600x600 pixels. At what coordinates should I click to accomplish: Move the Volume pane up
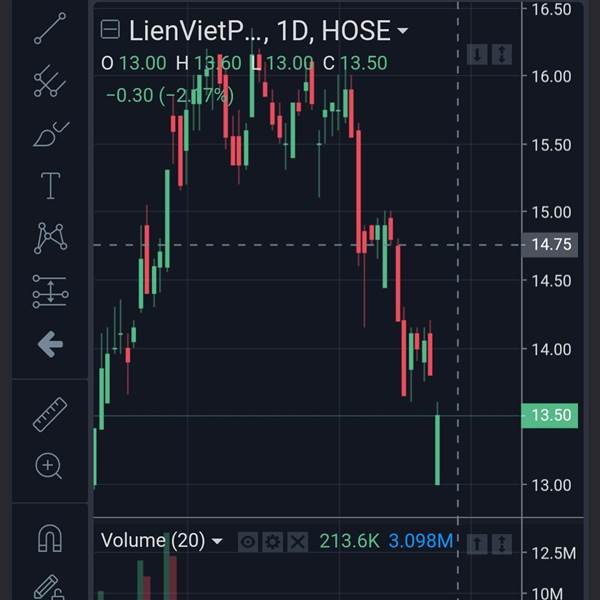(477, 544)
